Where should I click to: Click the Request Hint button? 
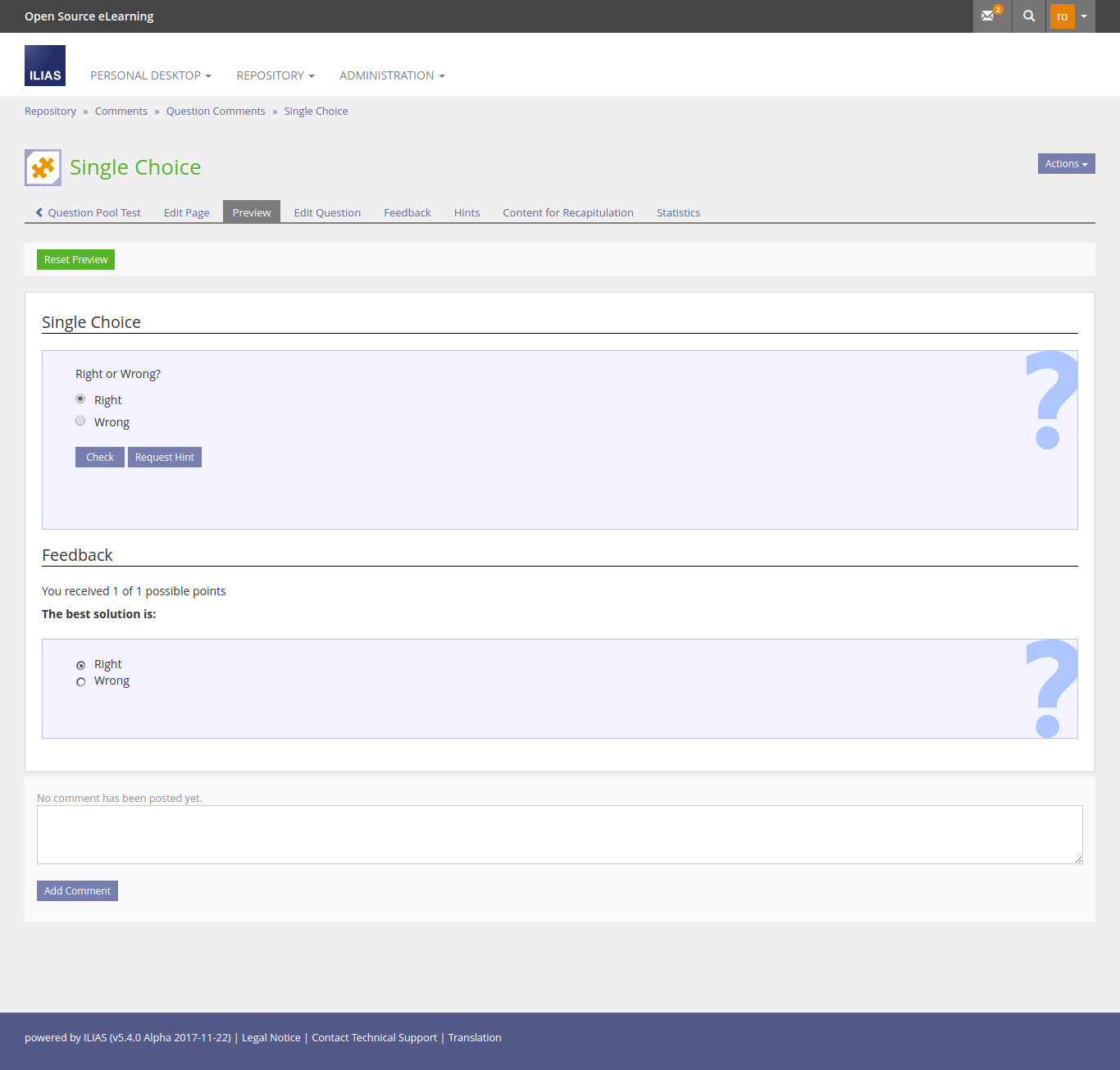tap(165, 458)
